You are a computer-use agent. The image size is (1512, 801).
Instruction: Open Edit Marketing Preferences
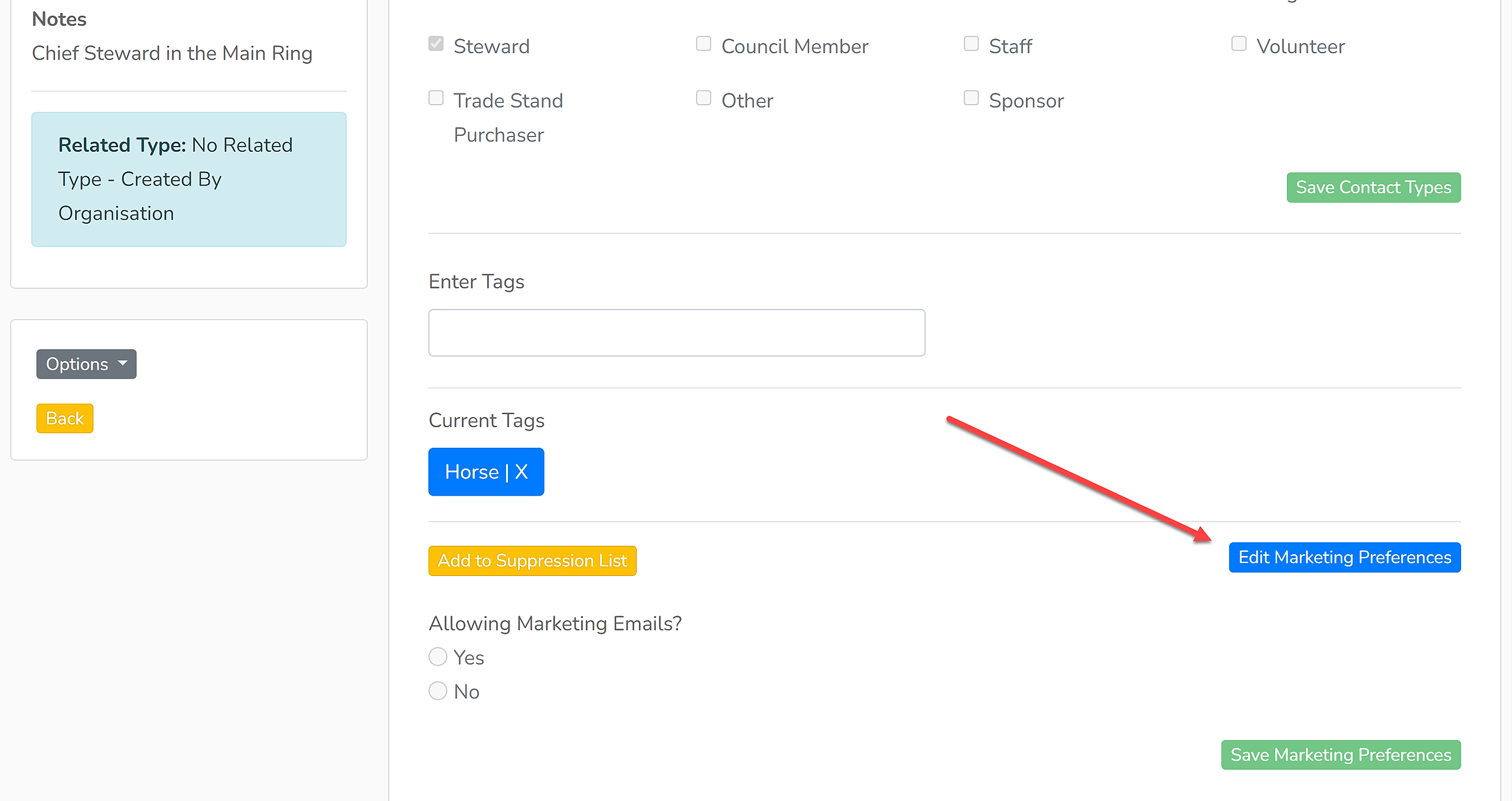(1345, 557)
